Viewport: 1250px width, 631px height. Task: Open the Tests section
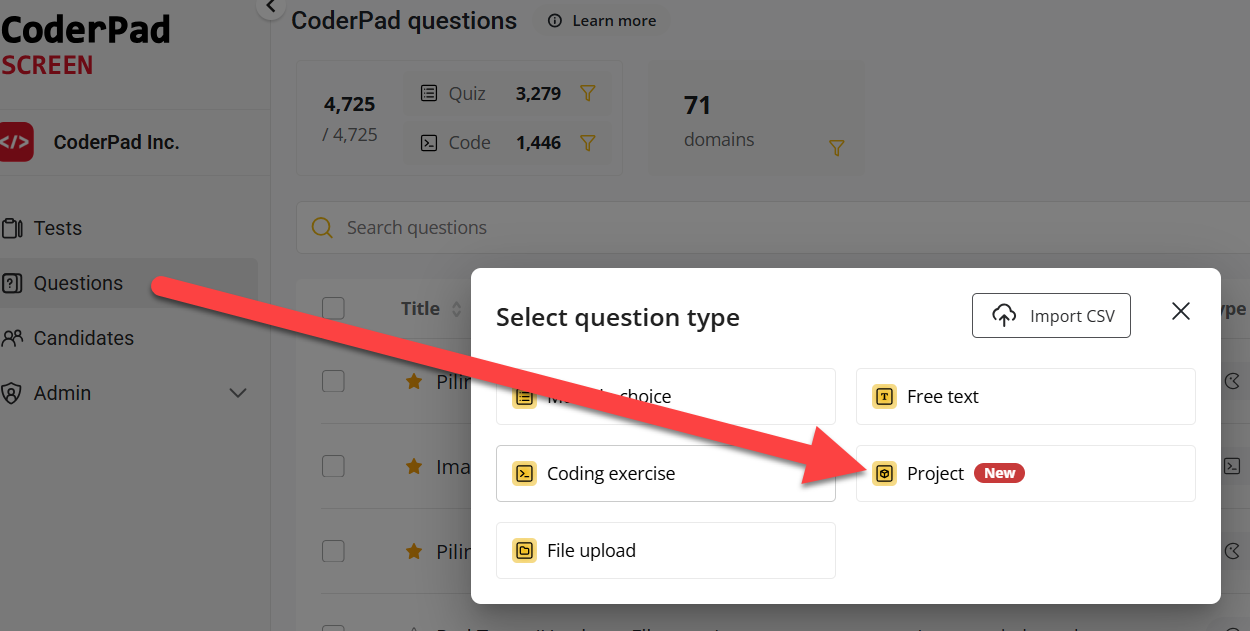point(60,228)
